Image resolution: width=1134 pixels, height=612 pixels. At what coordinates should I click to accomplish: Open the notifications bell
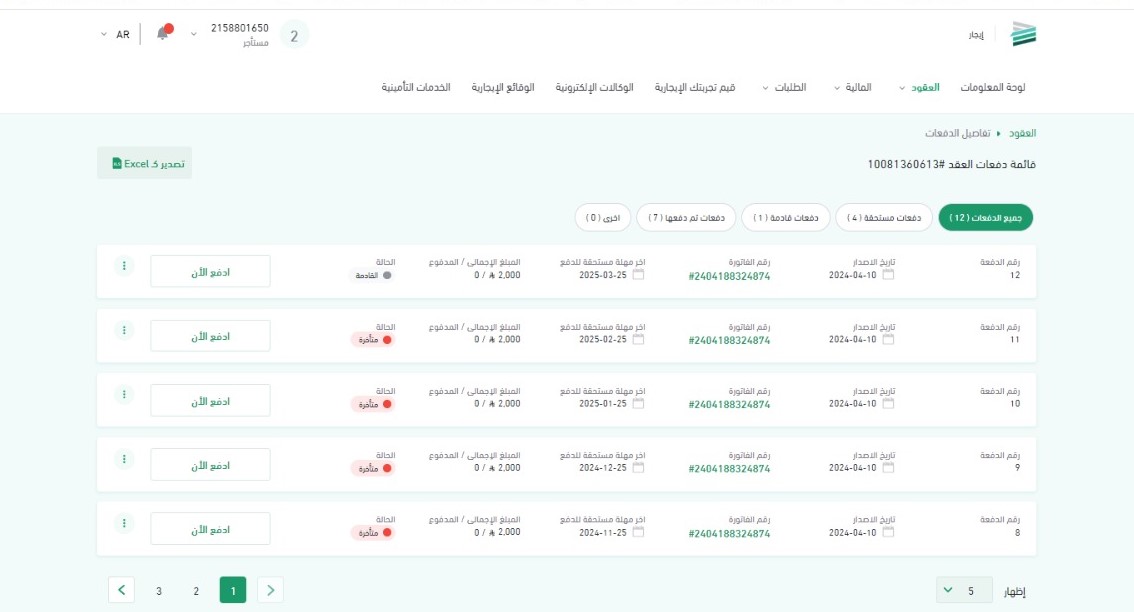click(x=163, y=34)
